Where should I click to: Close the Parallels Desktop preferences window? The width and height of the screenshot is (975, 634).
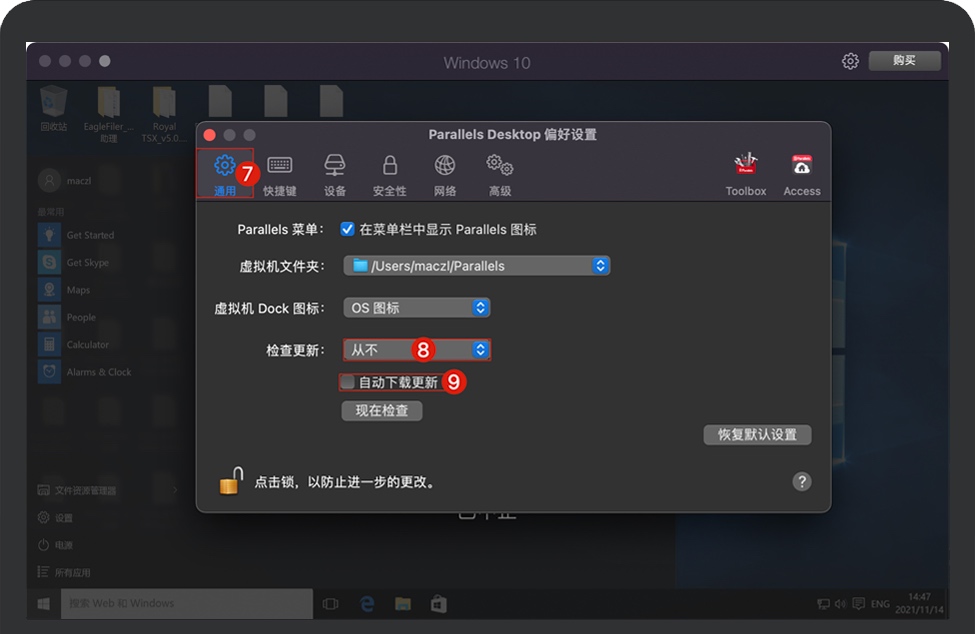210,135
